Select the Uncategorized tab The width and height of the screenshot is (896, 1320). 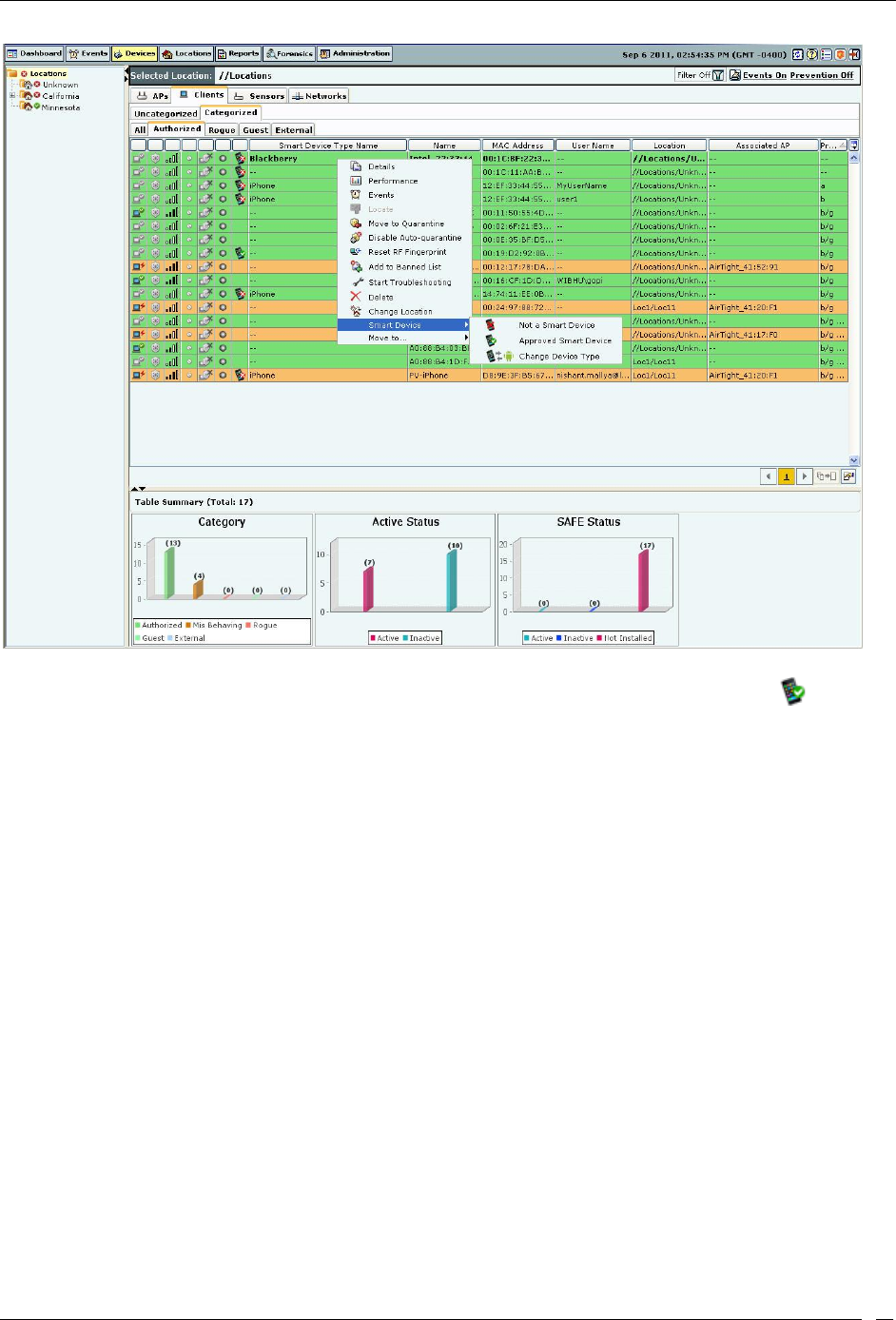click(x=166, y=113)
